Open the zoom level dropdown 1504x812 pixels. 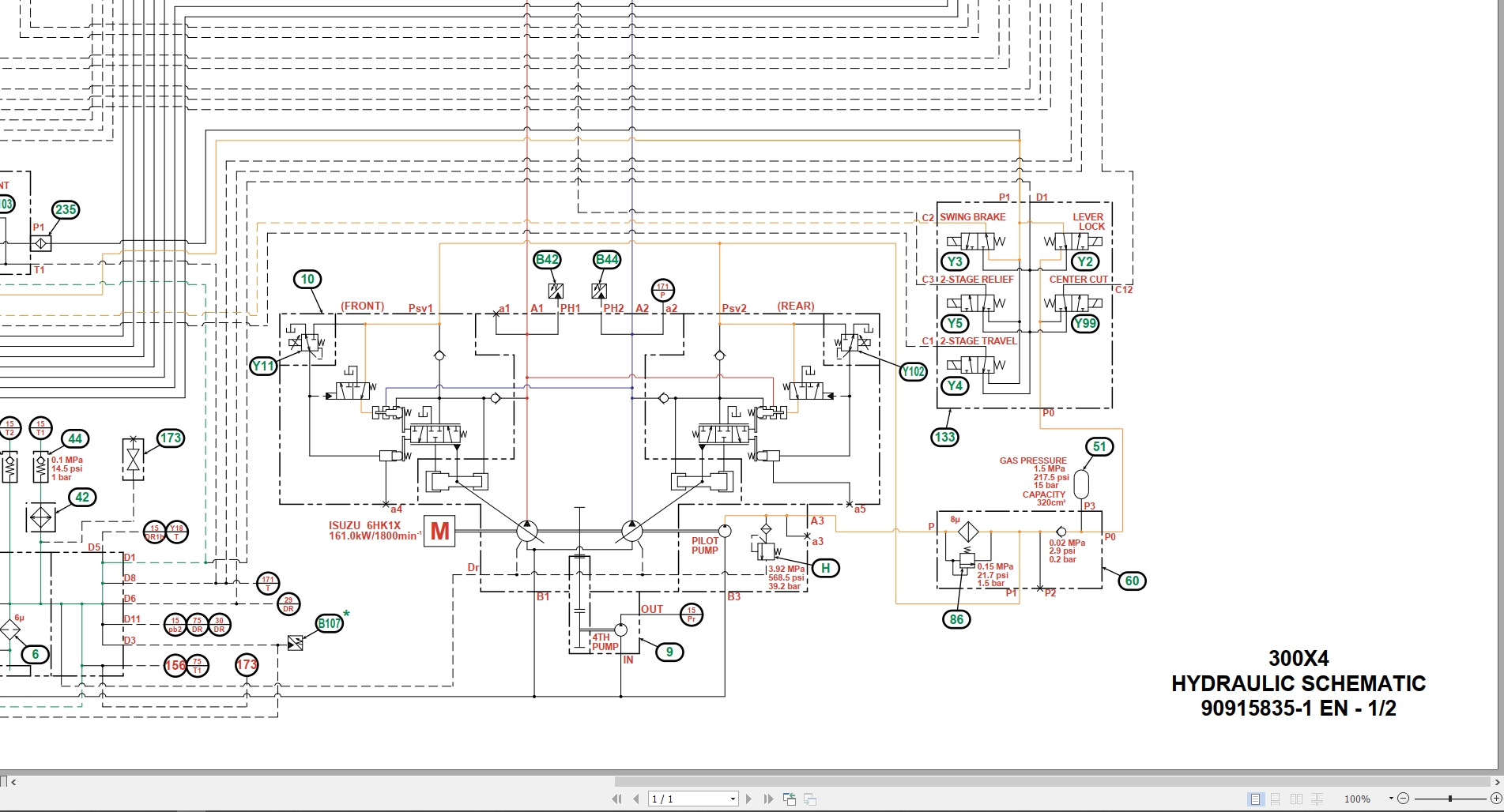1391,799
